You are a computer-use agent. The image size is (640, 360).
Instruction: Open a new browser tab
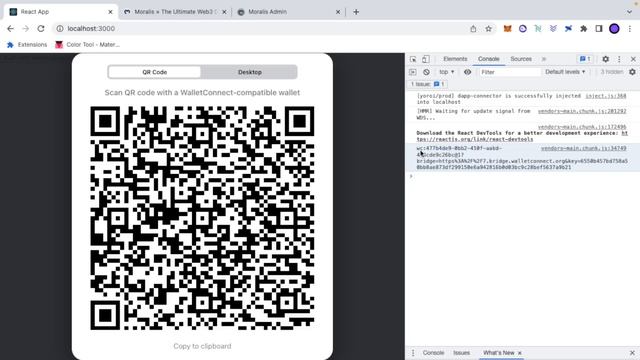coord(356,12)
